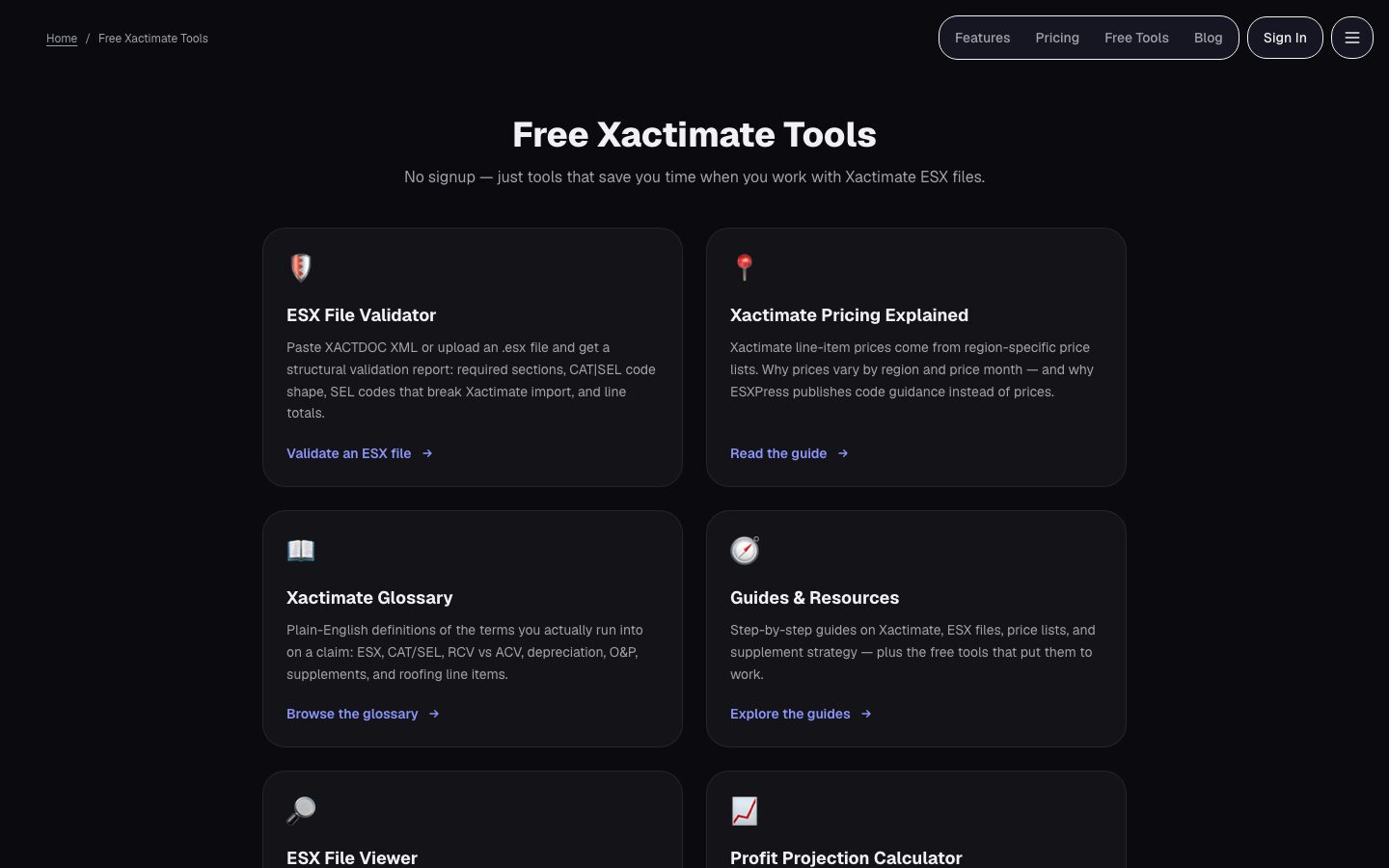Go to the Pricing nav item

point(1057,38)
